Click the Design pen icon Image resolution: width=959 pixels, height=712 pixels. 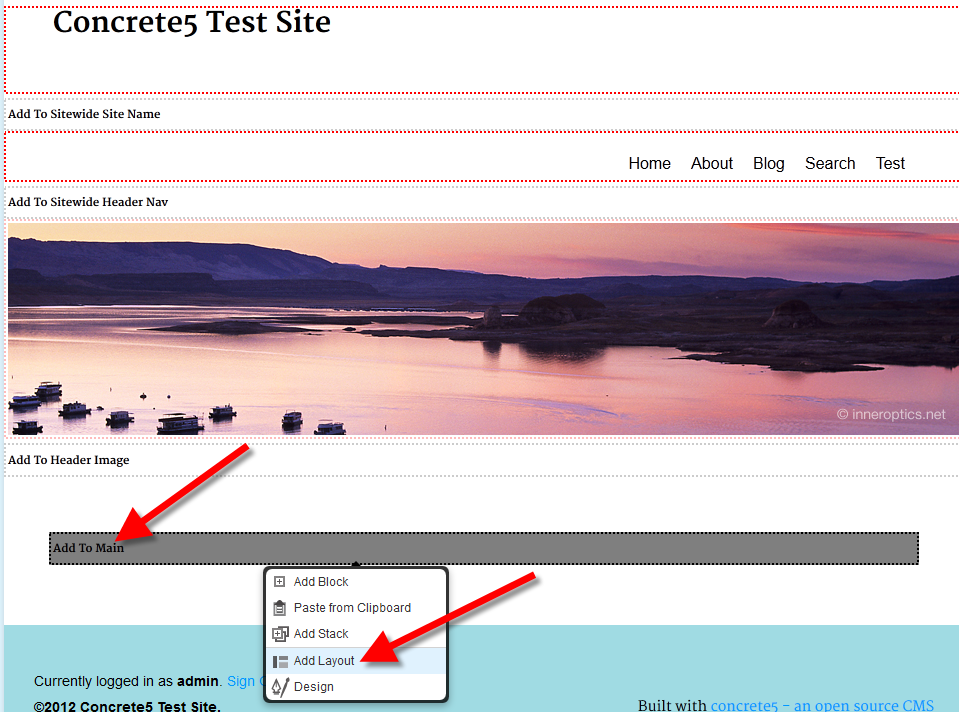(x=280, y=687)
